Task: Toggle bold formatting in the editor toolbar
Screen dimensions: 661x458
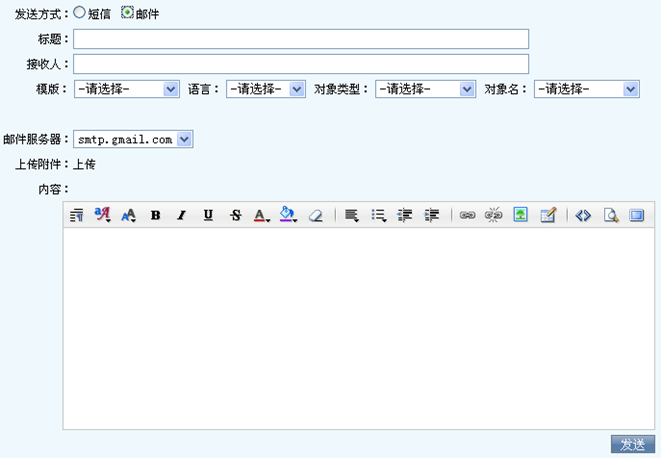Action: click(x=155, y=215)
